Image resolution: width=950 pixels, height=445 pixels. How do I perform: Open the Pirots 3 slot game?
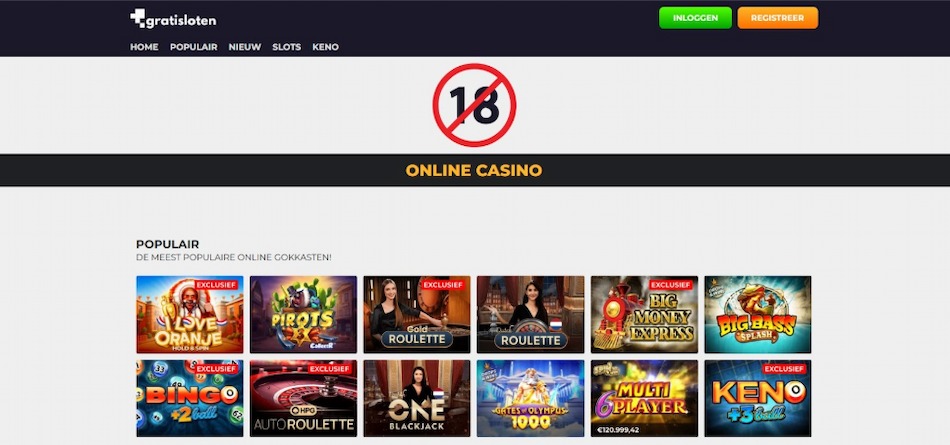(304, 315)
